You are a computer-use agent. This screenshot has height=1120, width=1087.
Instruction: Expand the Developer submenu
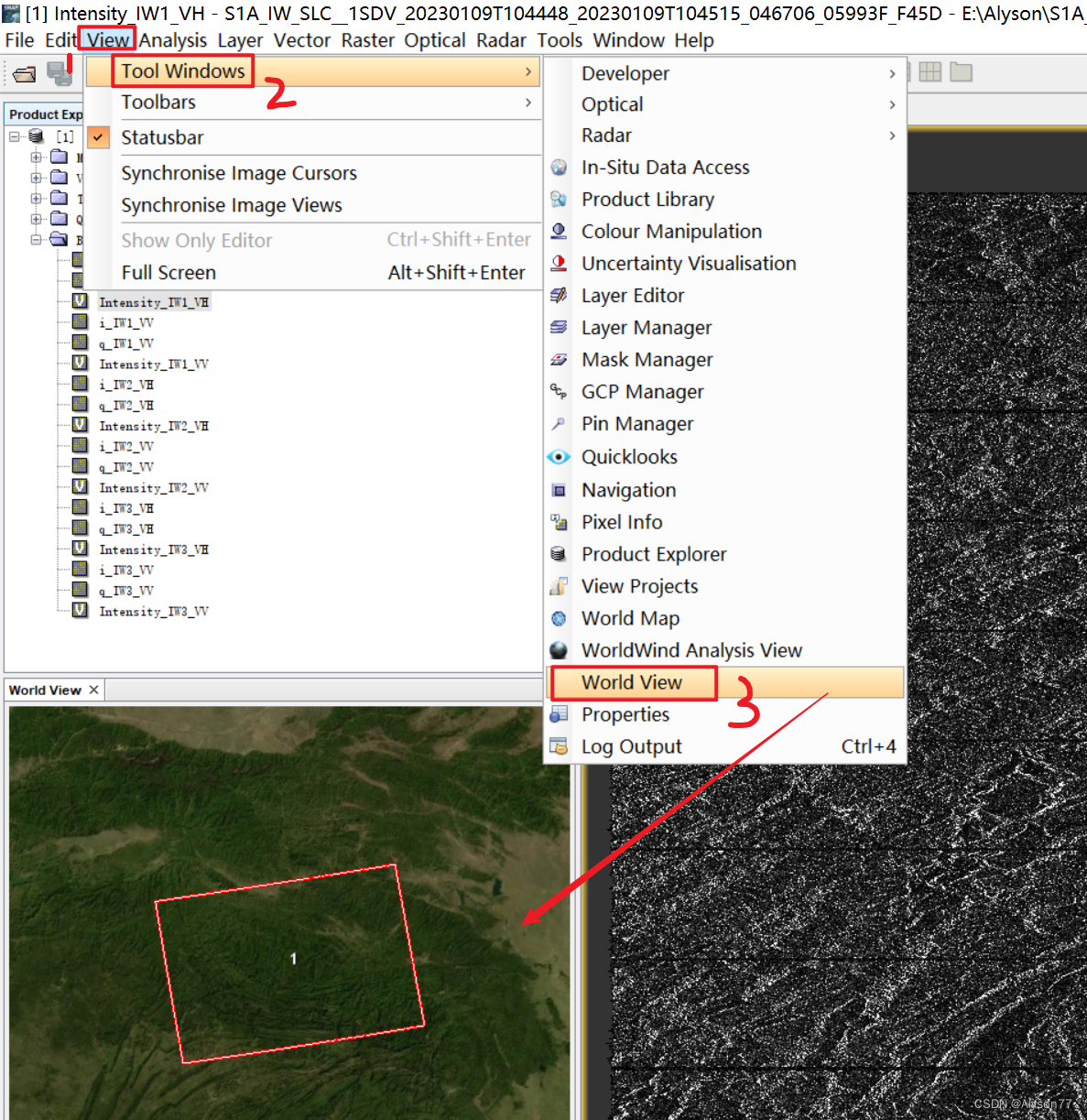tap(725, 73)
